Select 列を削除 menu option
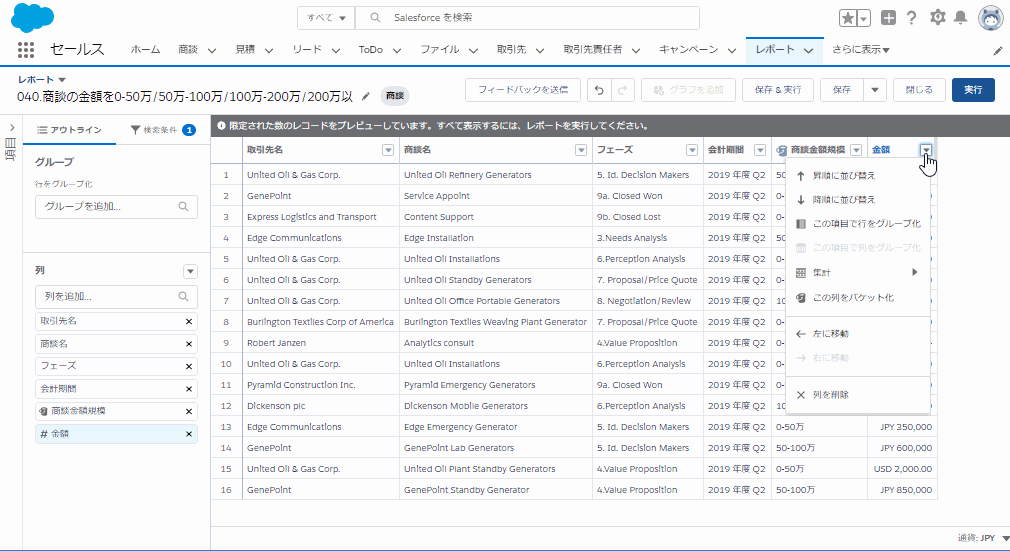Screen dimensions: 1010x551 pos(858,394)
